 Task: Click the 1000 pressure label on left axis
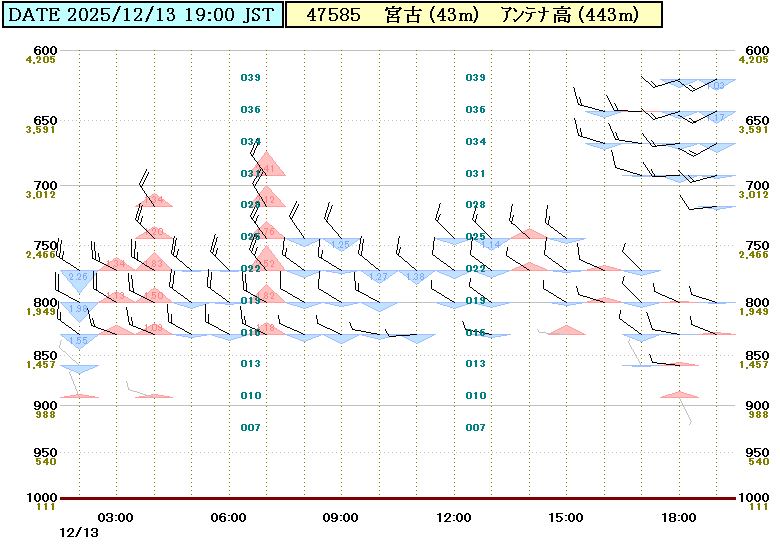pyautogui.click(x=46, y=498)
